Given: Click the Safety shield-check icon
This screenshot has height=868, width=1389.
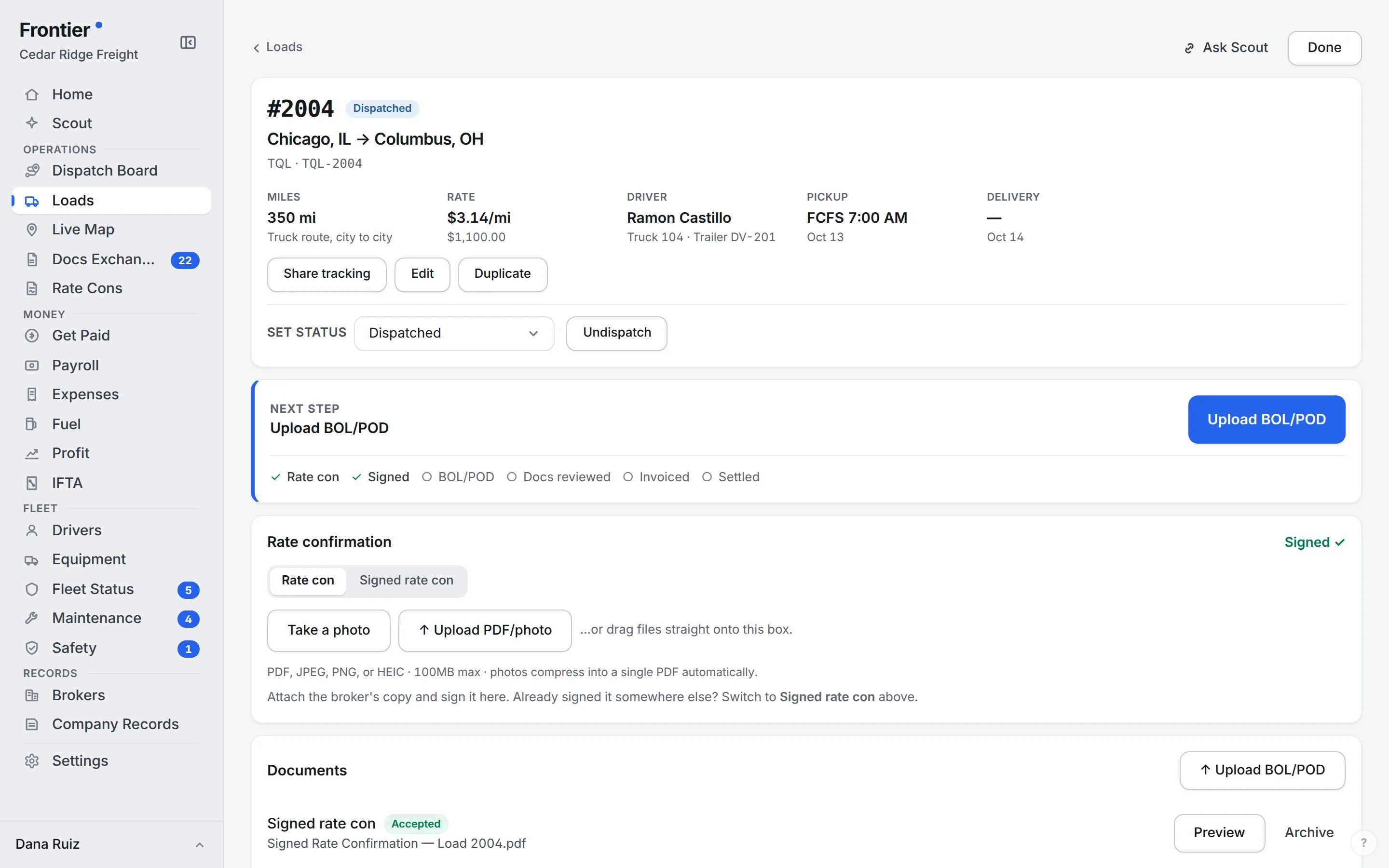Looking at the screenshot, I should (31, 648).
